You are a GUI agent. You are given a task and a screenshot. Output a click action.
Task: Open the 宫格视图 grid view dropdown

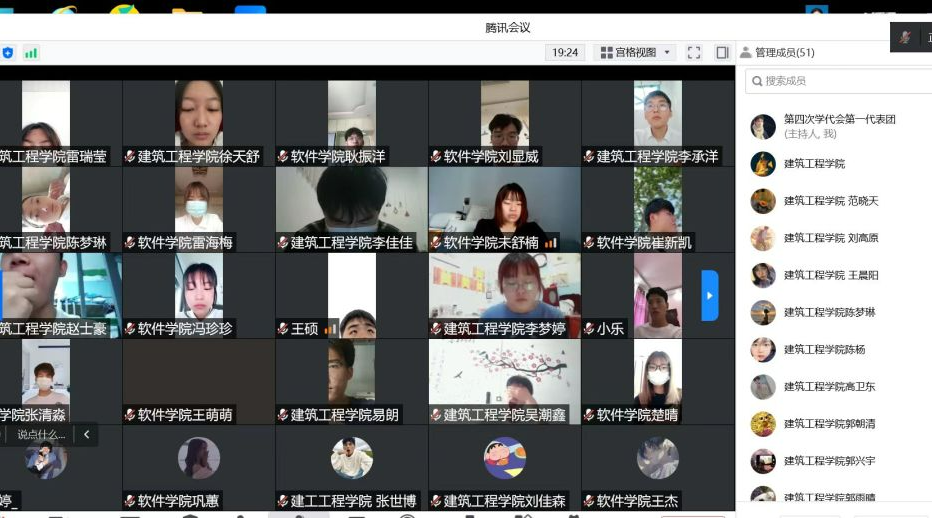[x=635, y=52]
